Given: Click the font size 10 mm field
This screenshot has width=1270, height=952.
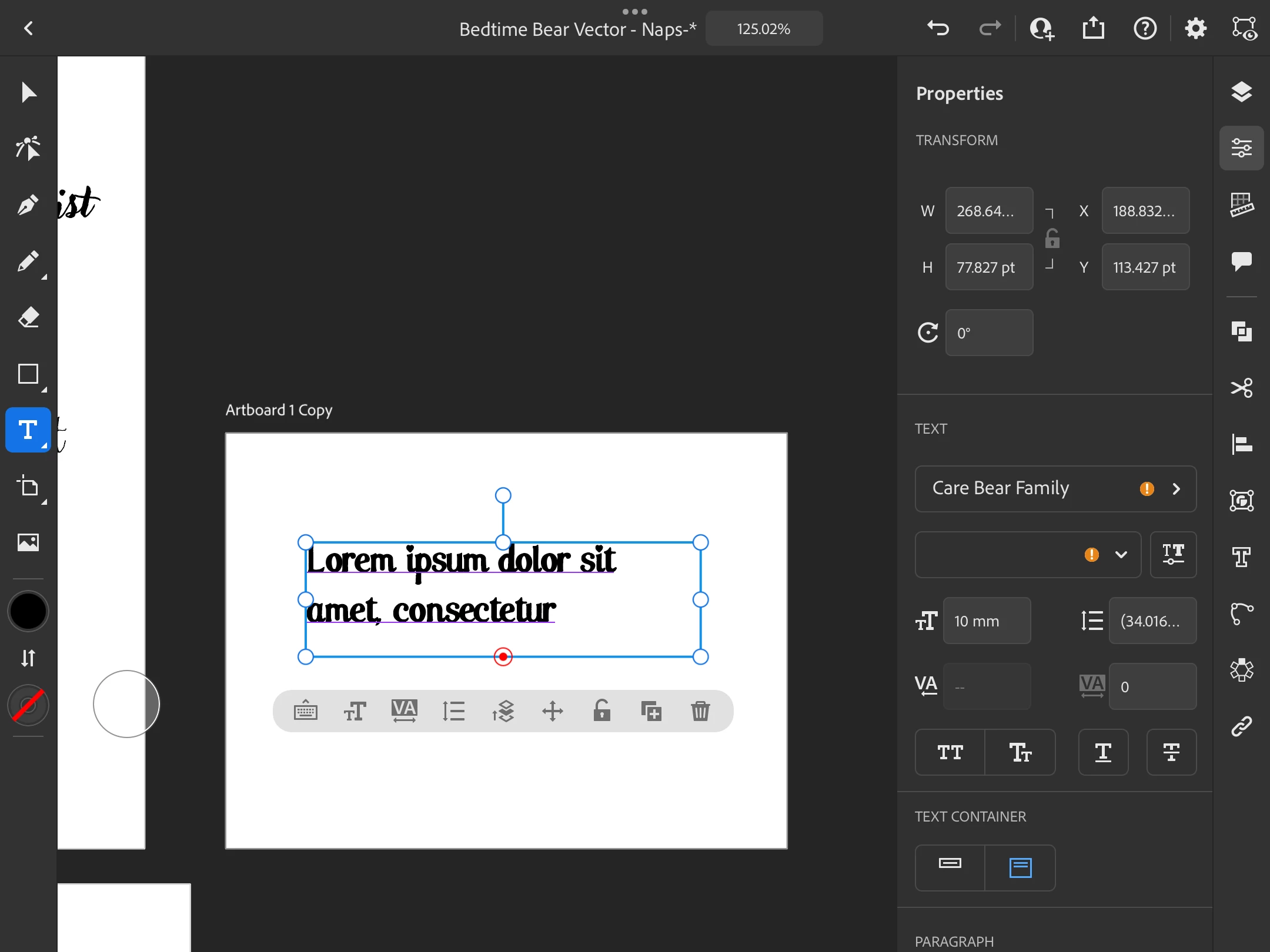Looking at the screenshot, I should [x=987, y=621].
